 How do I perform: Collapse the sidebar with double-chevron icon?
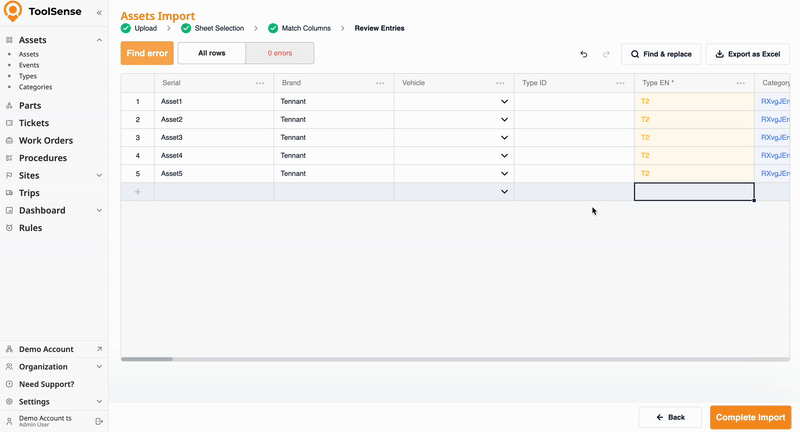tap(99, 12)
